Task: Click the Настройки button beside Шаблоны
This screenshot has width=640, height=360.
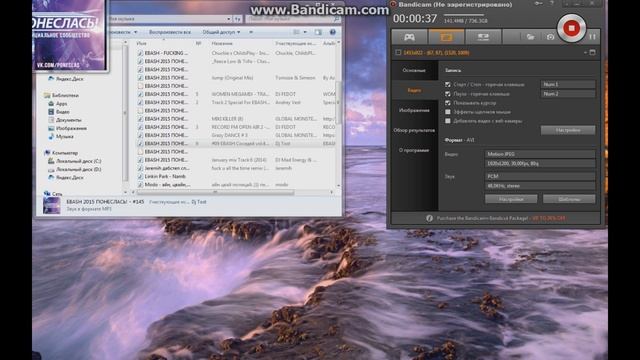Action: (511, 199)
